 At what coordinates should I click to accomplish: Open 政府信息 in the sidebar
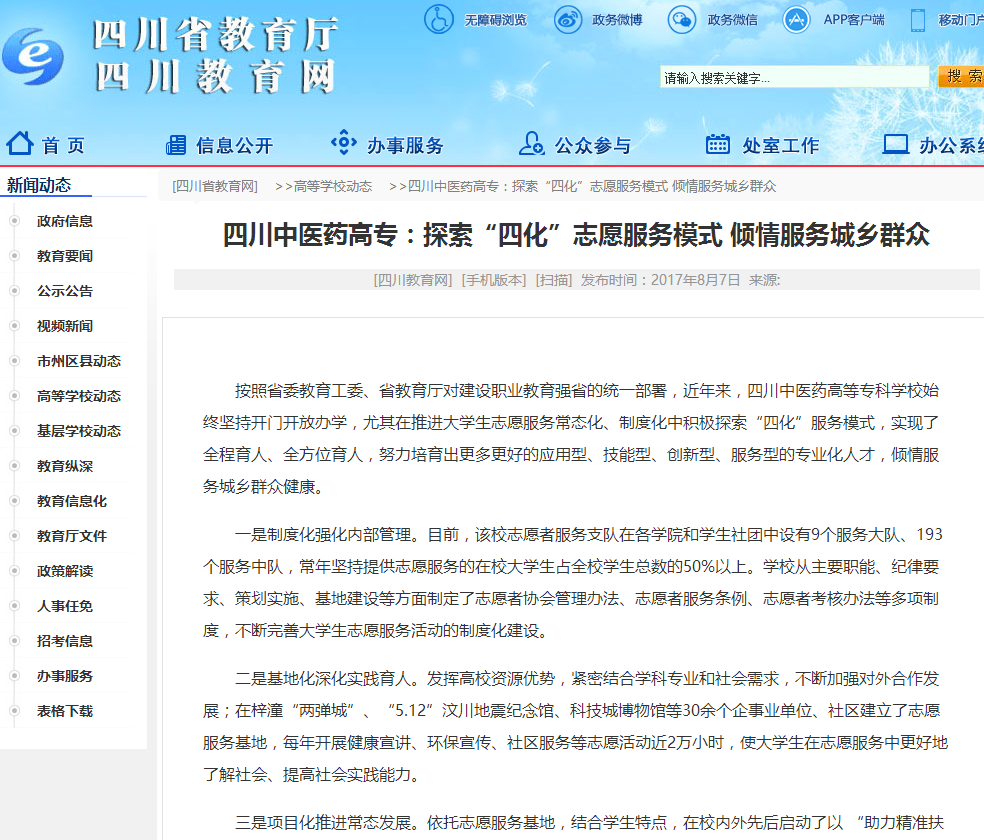point(65,221)
